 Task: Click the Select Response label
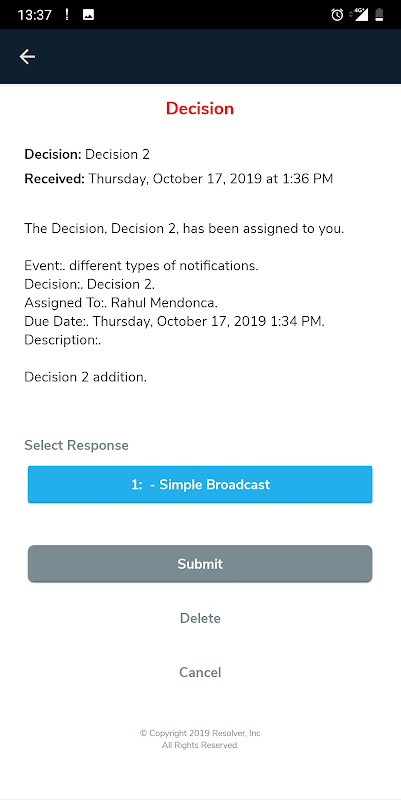[x=77, y=445]
